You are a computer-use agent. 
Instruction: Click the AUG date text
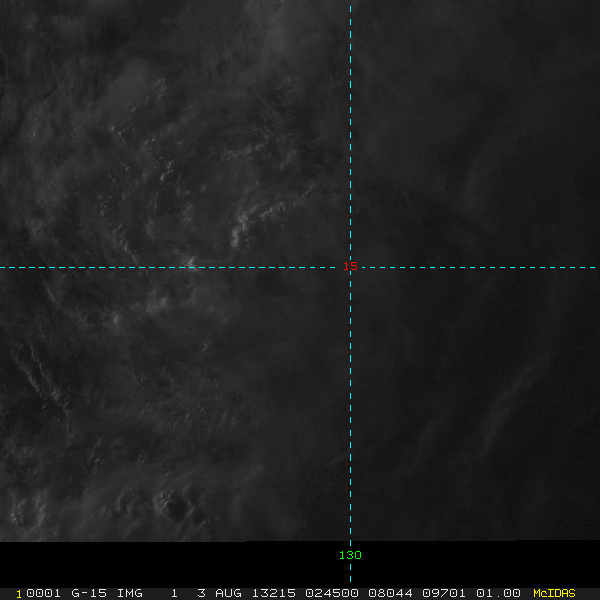[x=228, y=593]
